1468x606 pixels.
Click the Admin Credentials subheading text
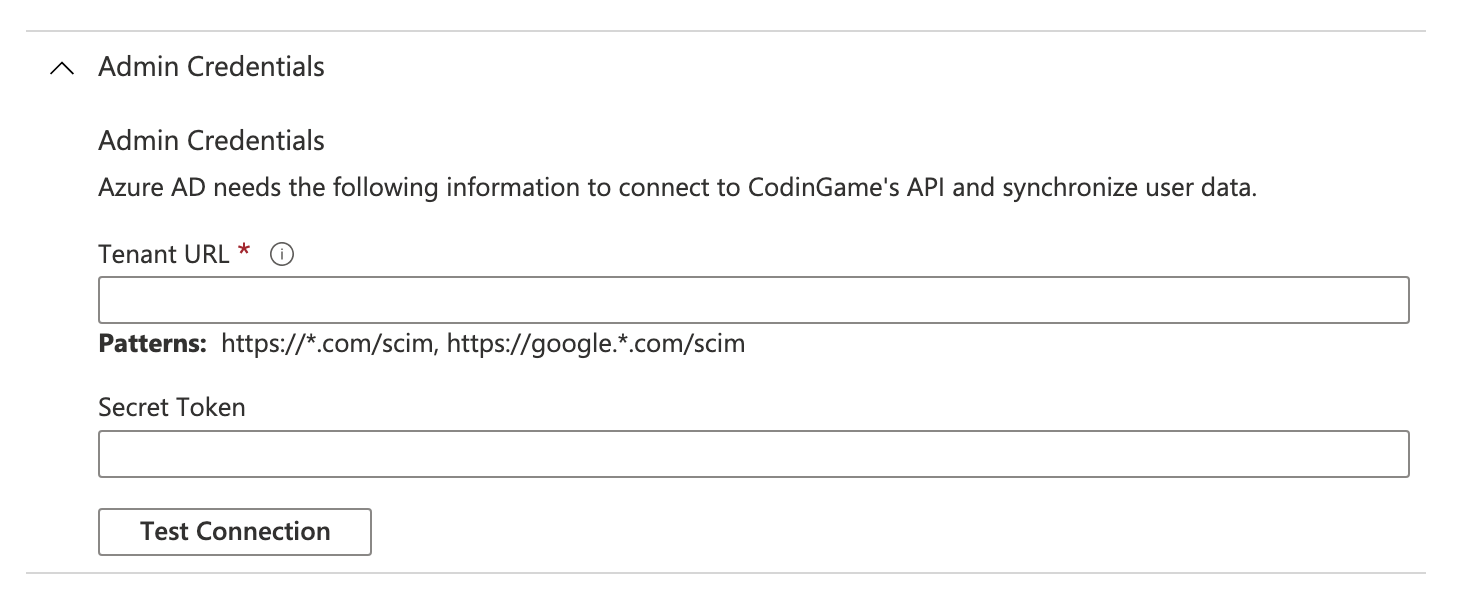coord(211,141)
